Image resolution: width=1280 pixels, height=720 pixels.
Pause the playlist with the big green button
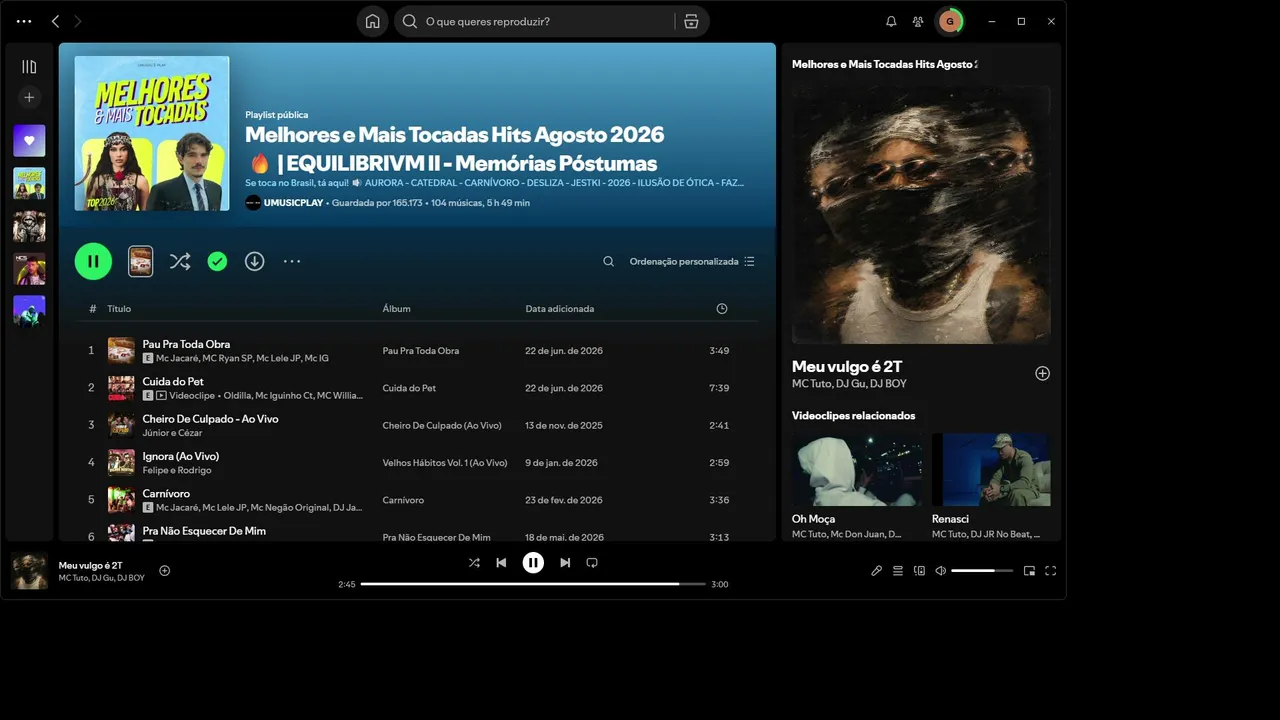click(93, 261)
